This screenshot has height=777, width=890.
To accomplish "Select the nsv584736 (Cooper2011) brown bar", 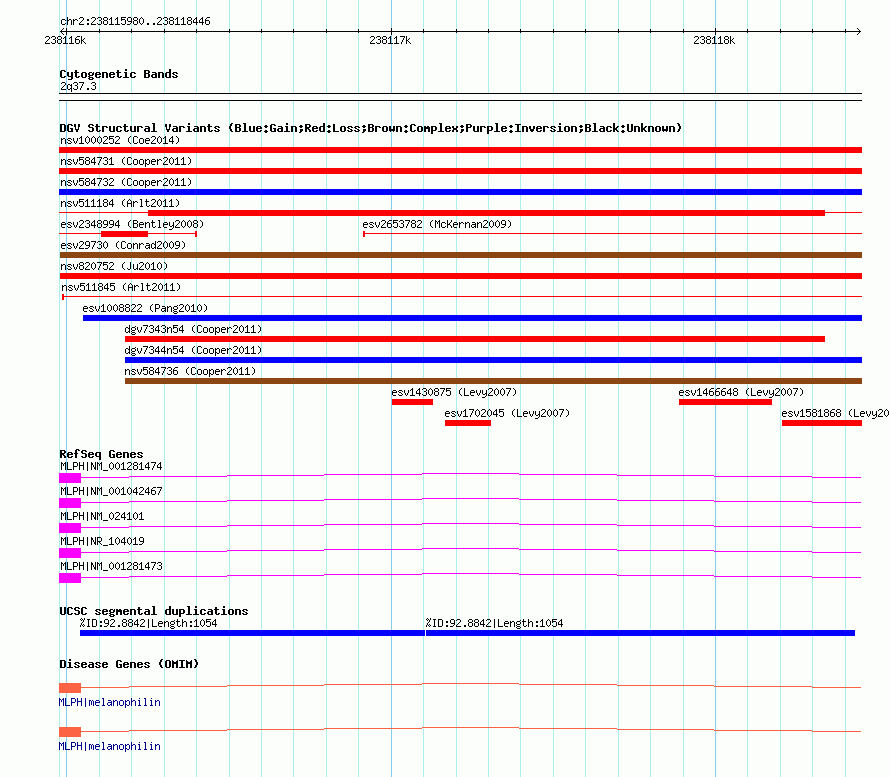I will [x=493, y=381].
